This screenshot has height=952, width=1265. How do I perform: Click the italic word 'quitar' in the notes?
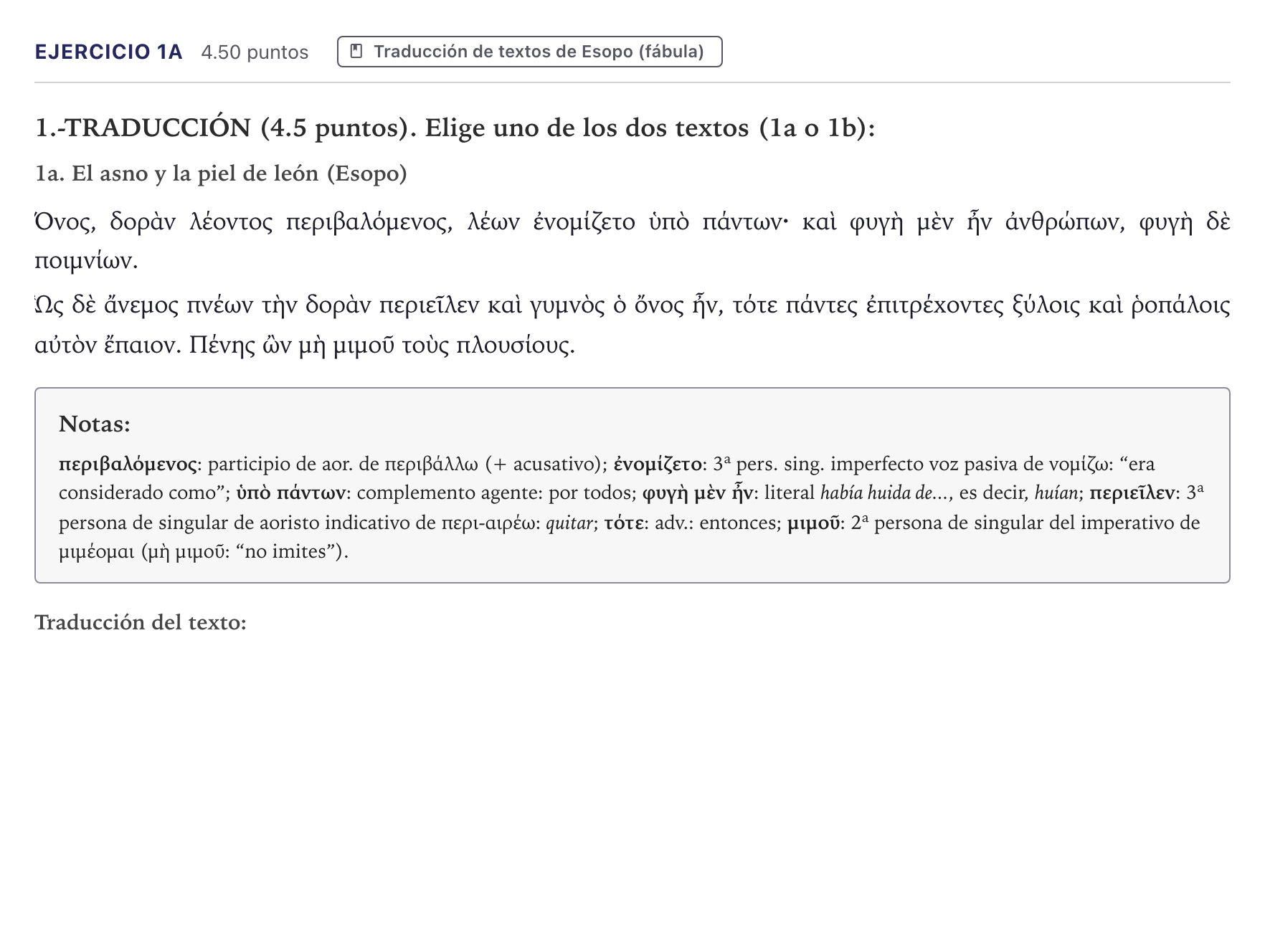570,523
